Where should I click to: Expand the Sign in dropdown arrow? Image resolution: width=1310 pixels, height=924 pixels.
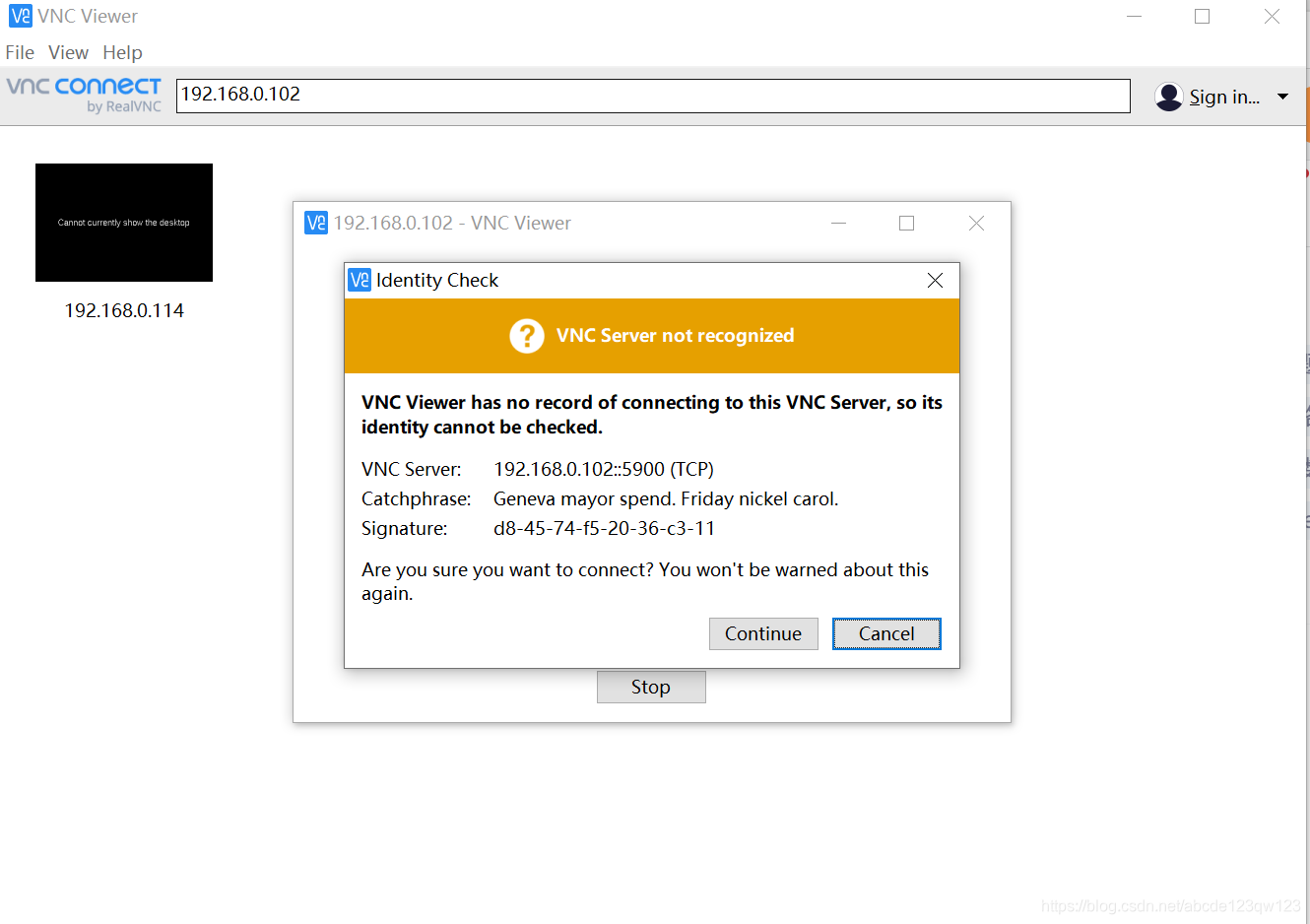pos(1282,97)
